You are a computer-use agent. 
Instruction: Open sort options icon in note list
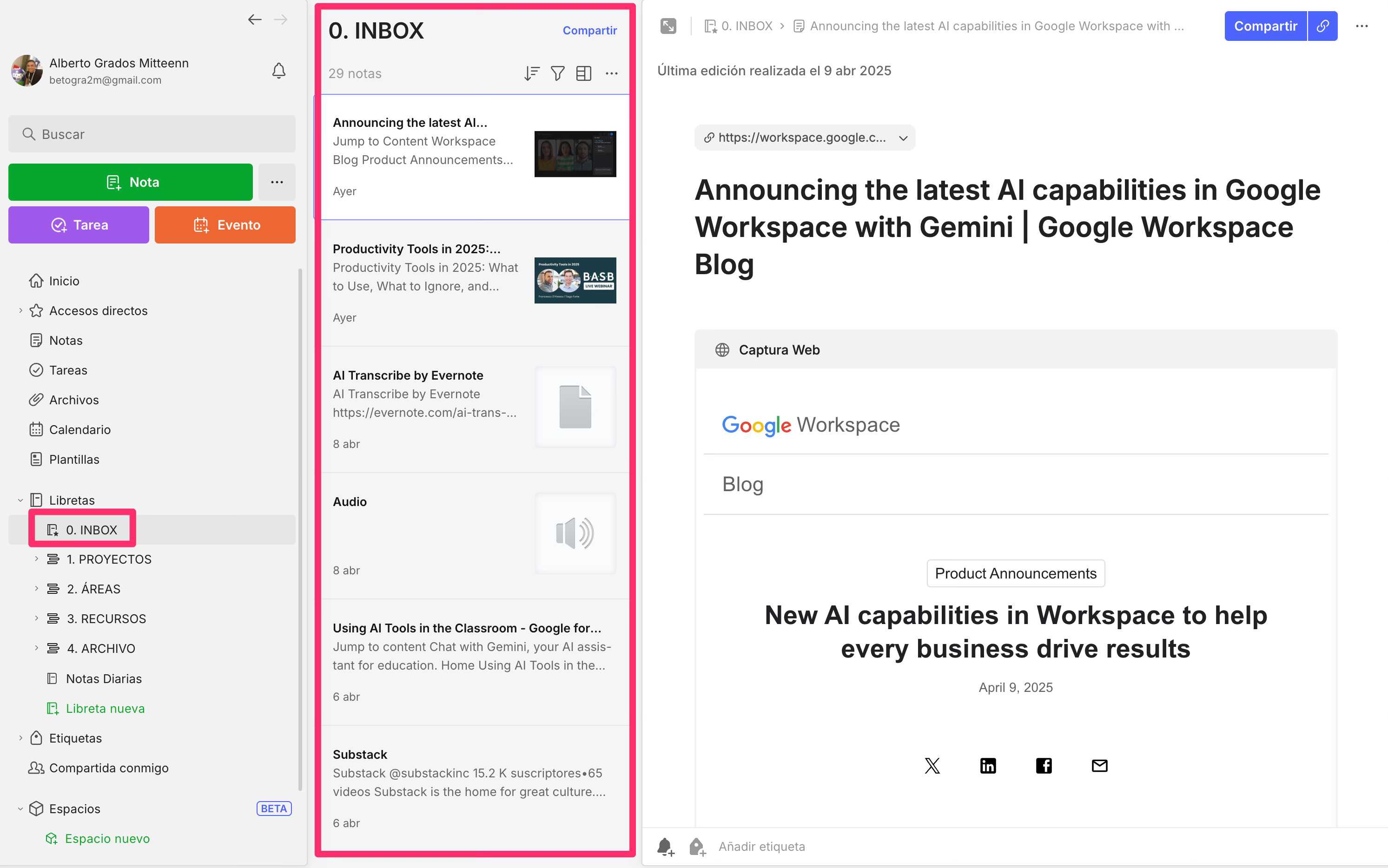[x=532, y=73]
